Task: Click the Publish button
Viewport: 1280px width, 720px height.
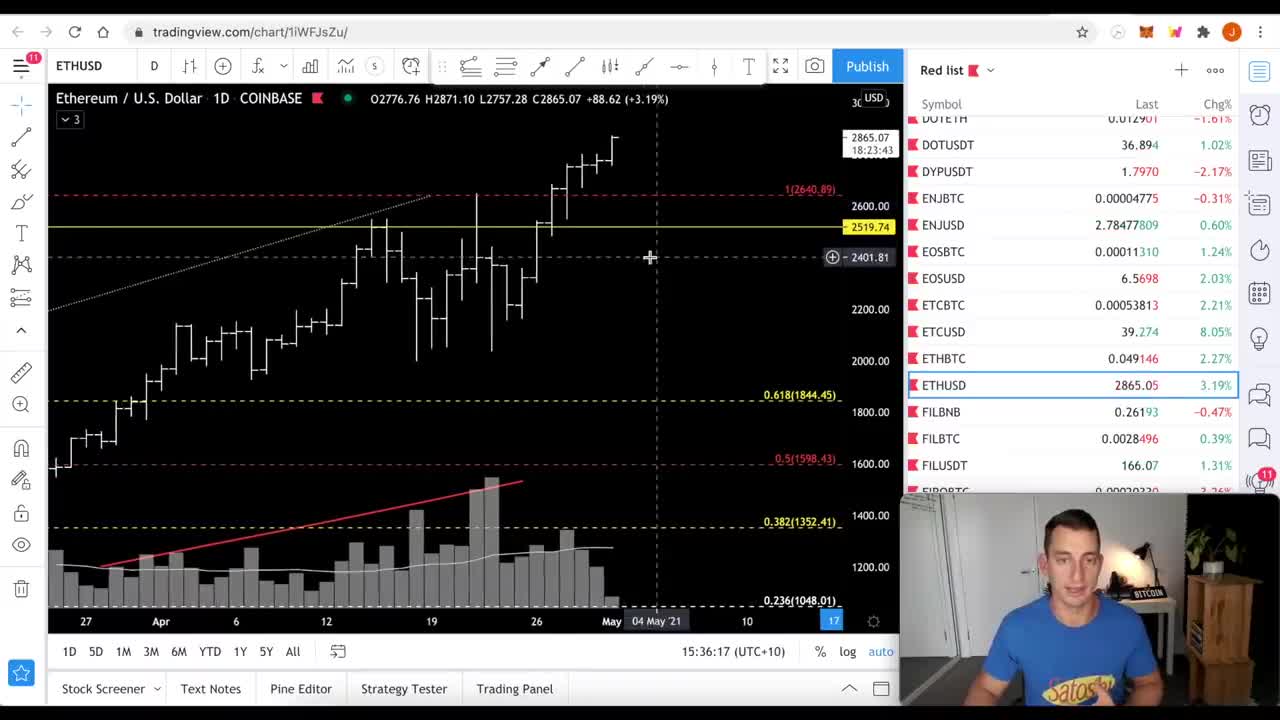Action: pyautogui.click(x=867, y=66)
